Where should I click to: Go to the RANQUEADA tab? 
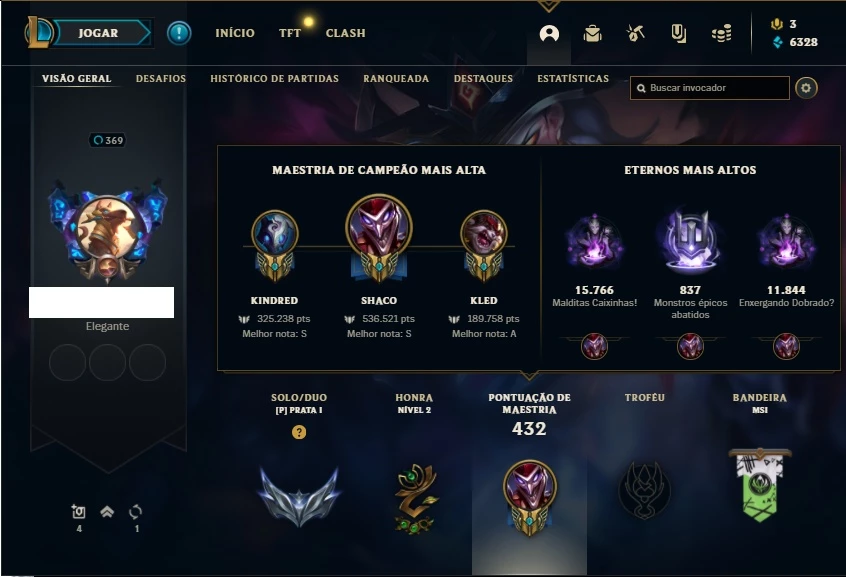(396, 79)
